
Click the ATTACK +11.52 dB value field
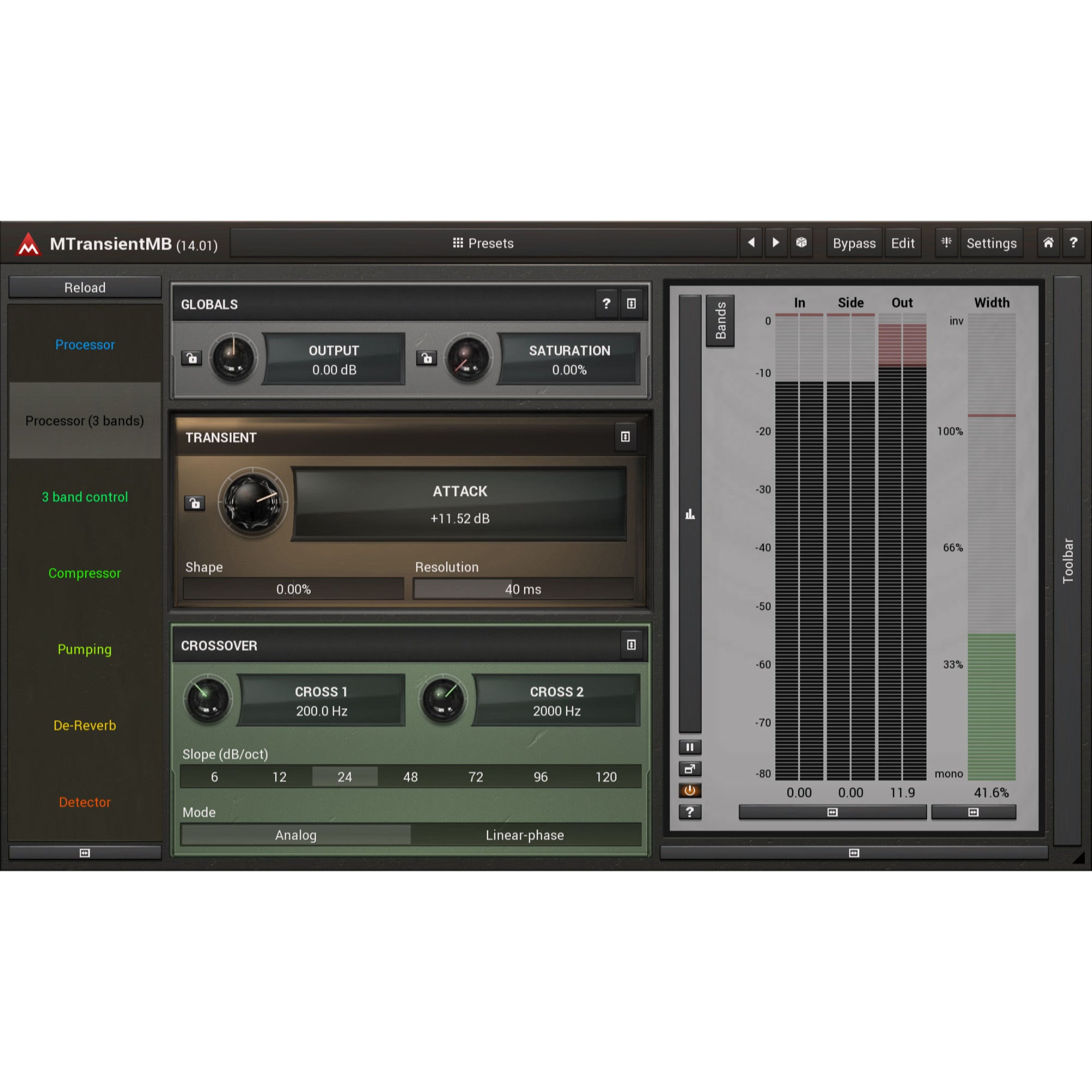click(x=460, y=504)
